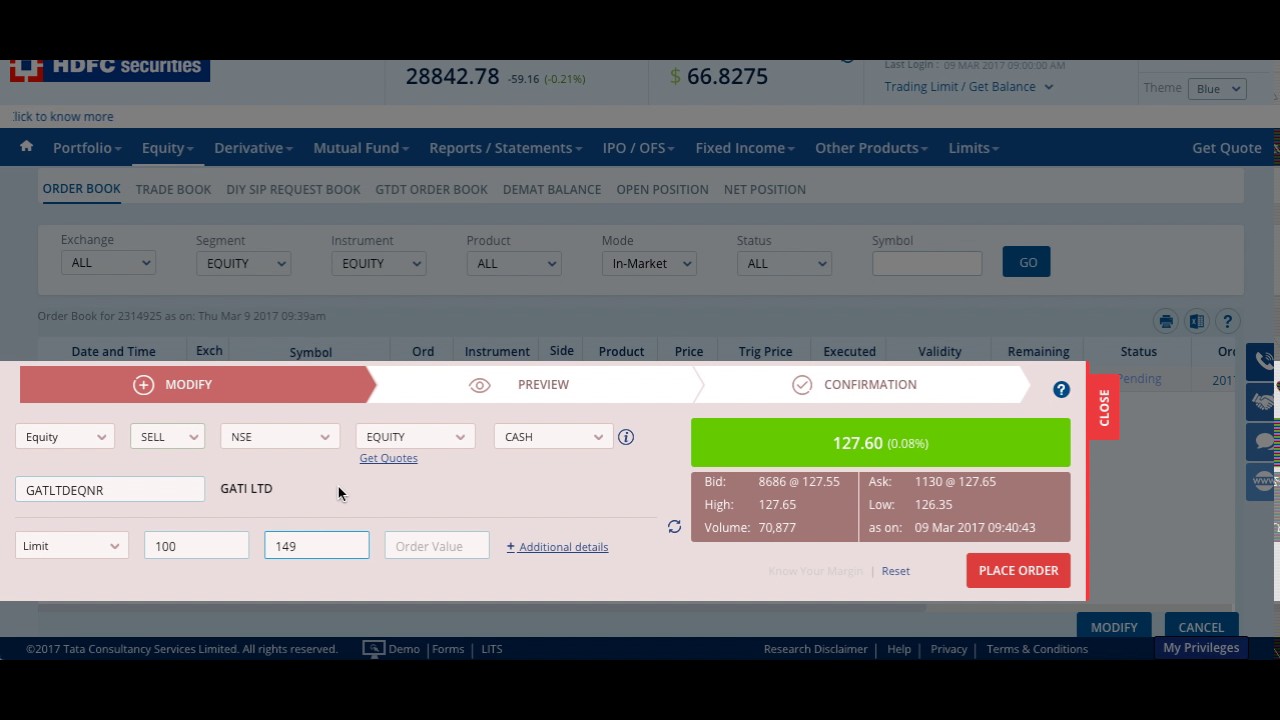Screen dimensions: 1280x720
Task: Open the Limit order type dropdown
Action: (71, 545)
